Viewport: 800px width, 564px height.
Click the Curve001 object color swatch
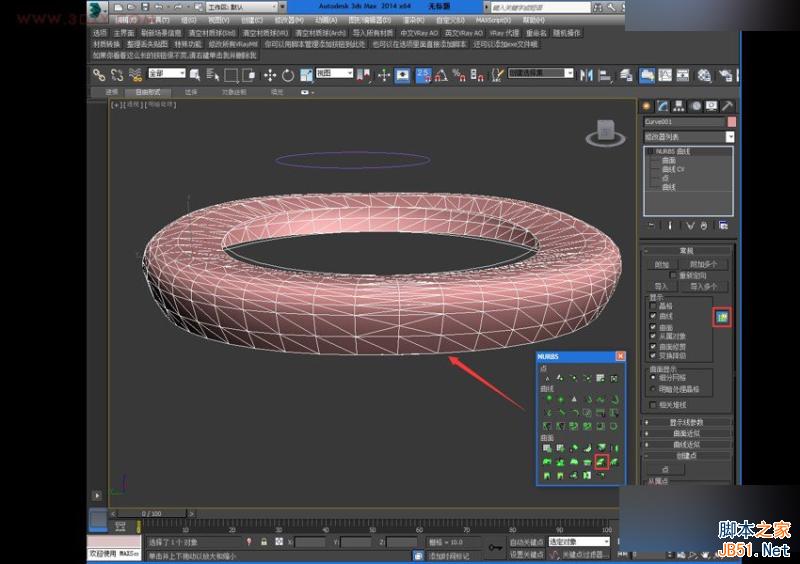point(731,122)
